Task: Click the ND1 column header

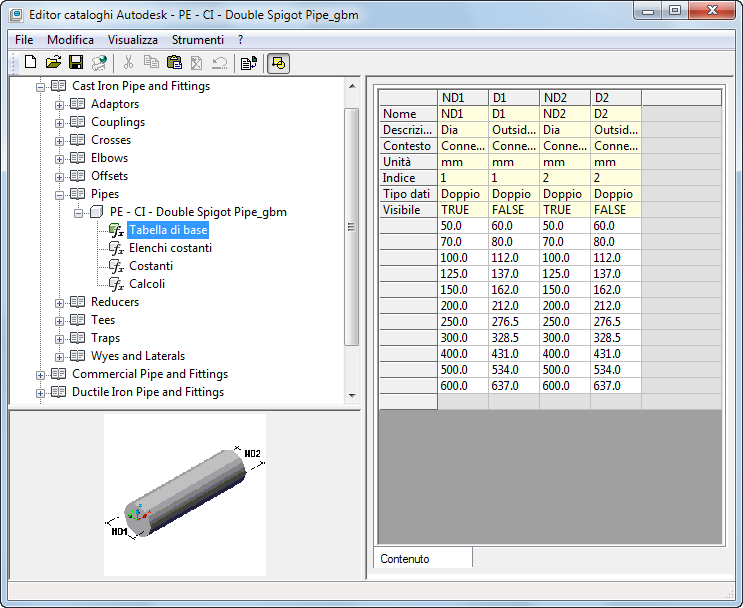Action: pos(463,98)
